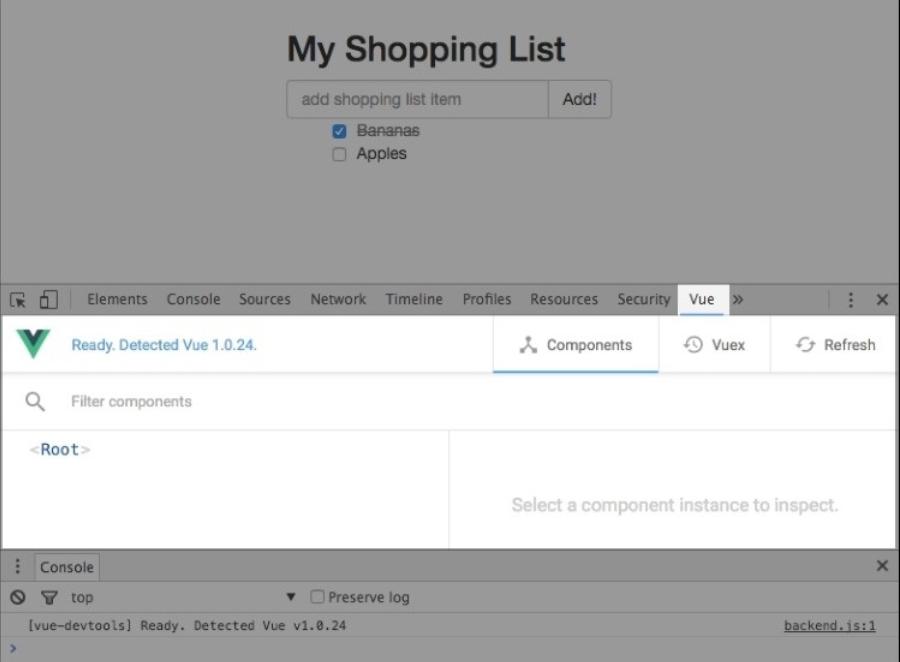Open the backend.js:1 source link
Screen dimensions: 900x662
coord(829,626)
